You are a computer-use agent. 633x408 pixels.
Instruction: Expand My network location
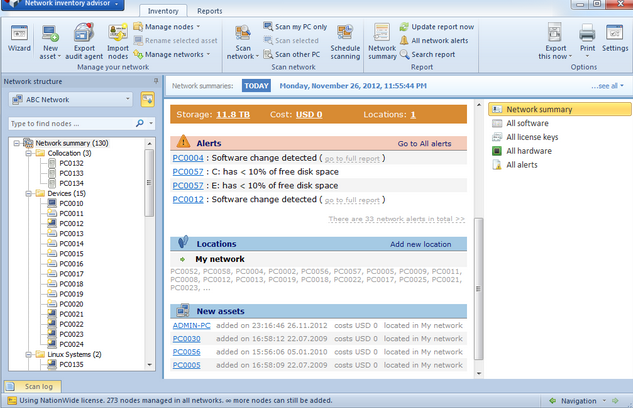tap(182, 259)
